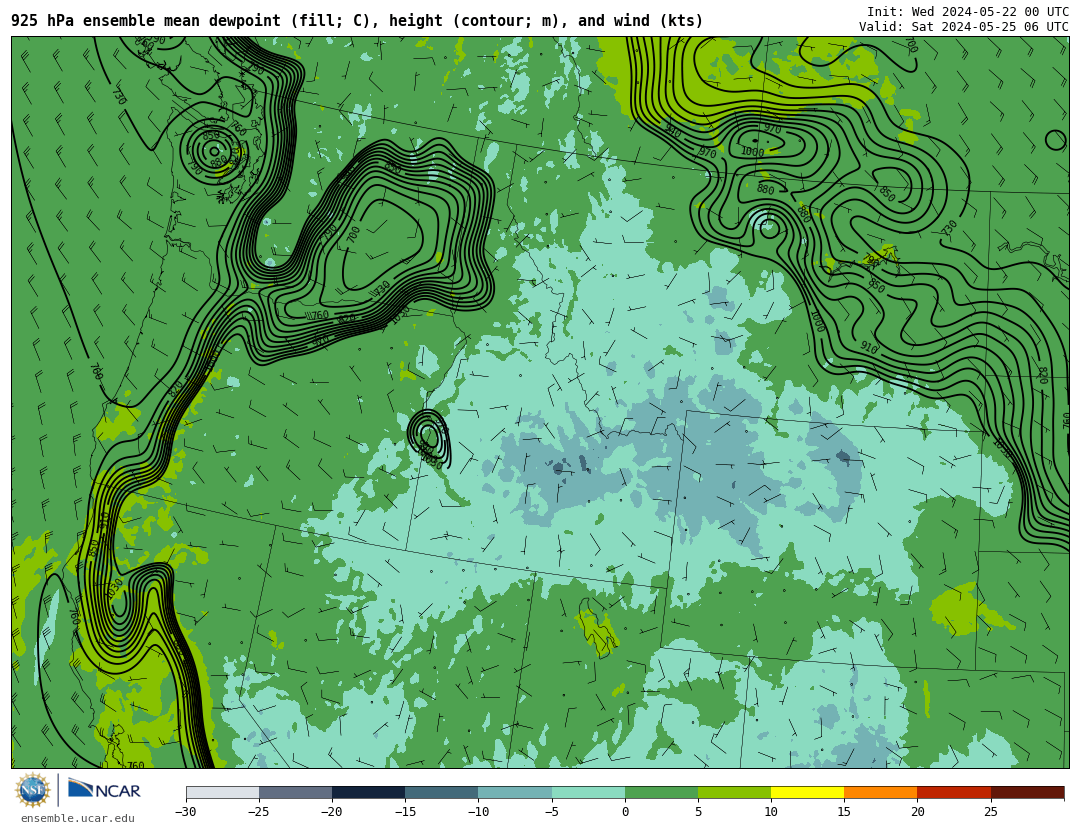Viewport: 1080px width, 831px height.
Task: Click the NCAR logo
Action: [x=104, y=789]
